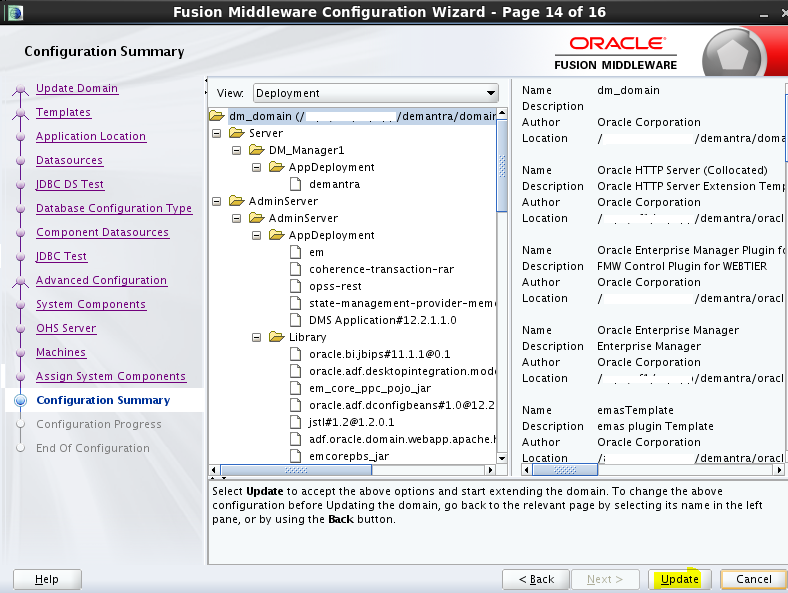The image size is (788, 593).
Task: Click the DM_Manager1 folder icon
Action: tap(257, 150)
